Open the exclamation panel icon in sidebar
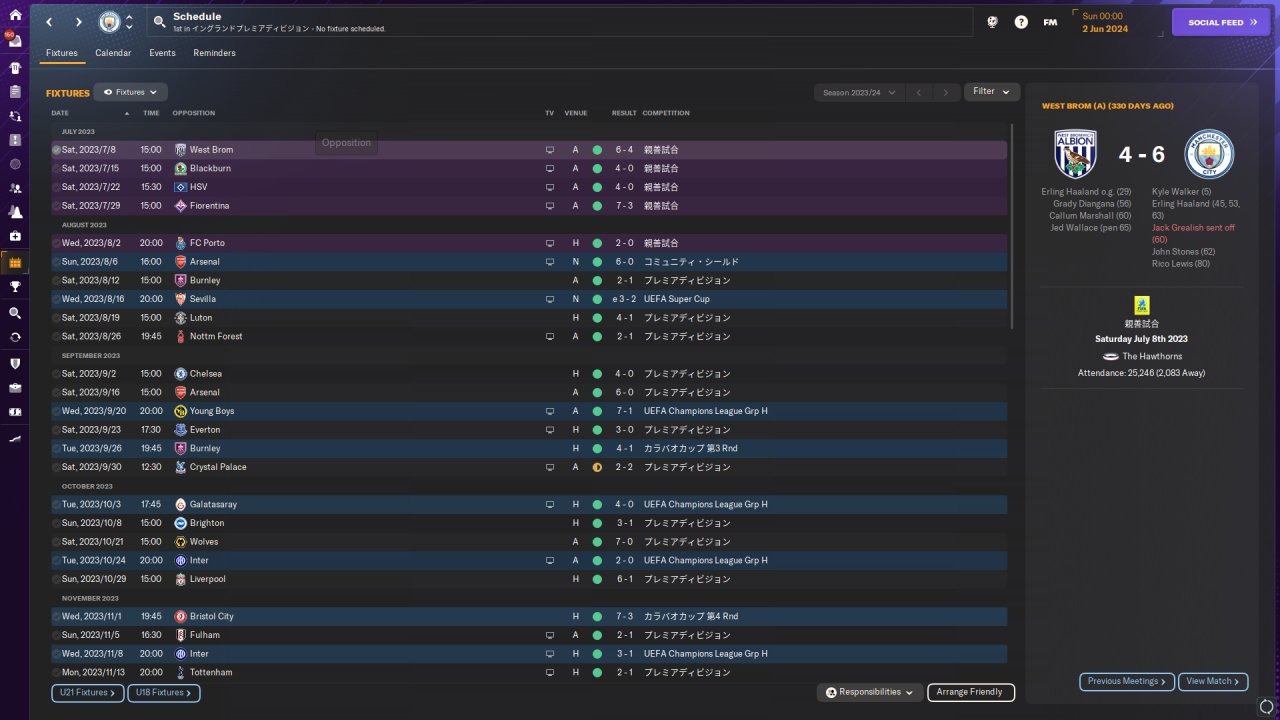Screen dimensions: 1280x720 (14, 140)
